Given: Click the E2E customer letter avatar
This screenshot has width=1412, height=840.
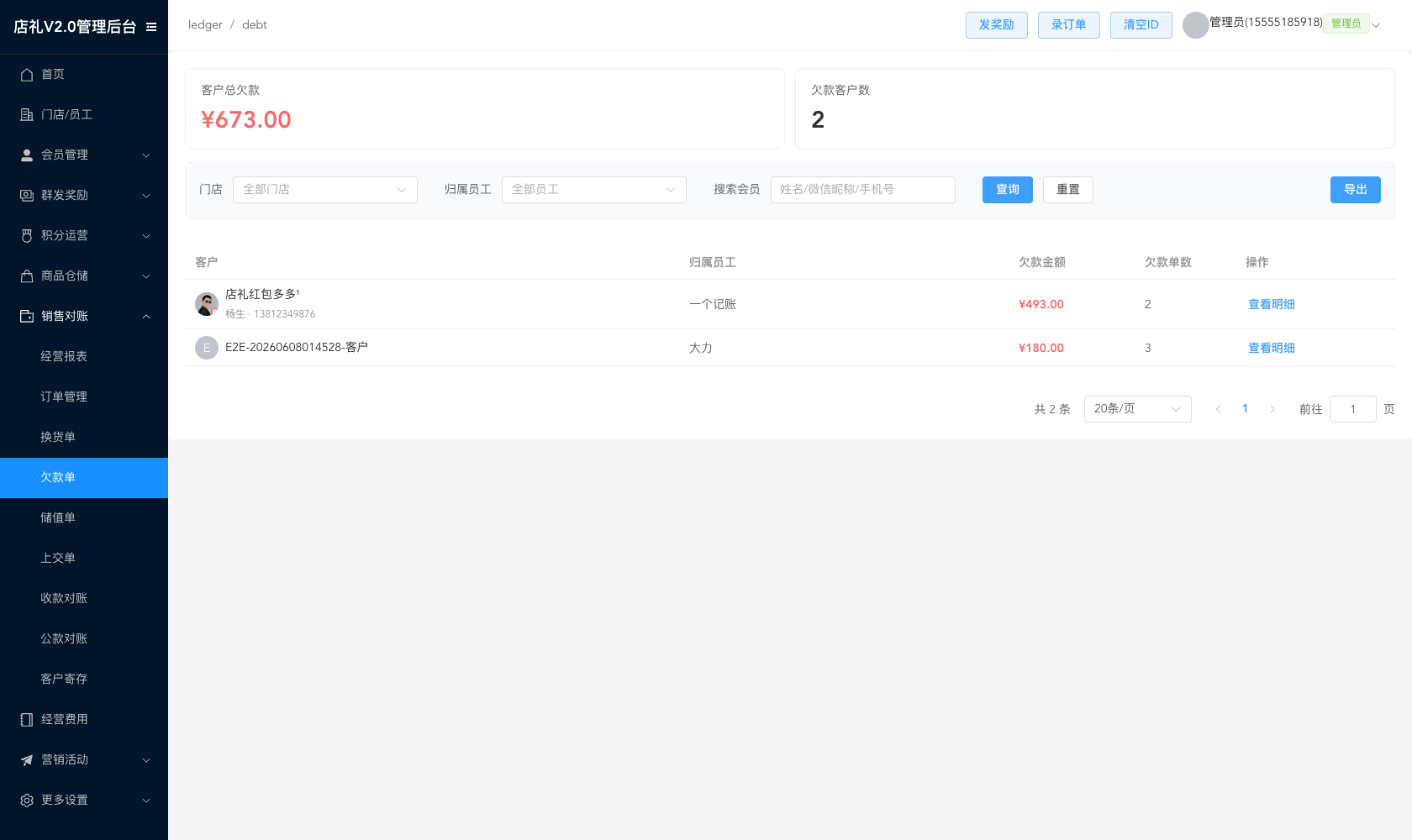Looking at the screenshot, I should 207,348.
